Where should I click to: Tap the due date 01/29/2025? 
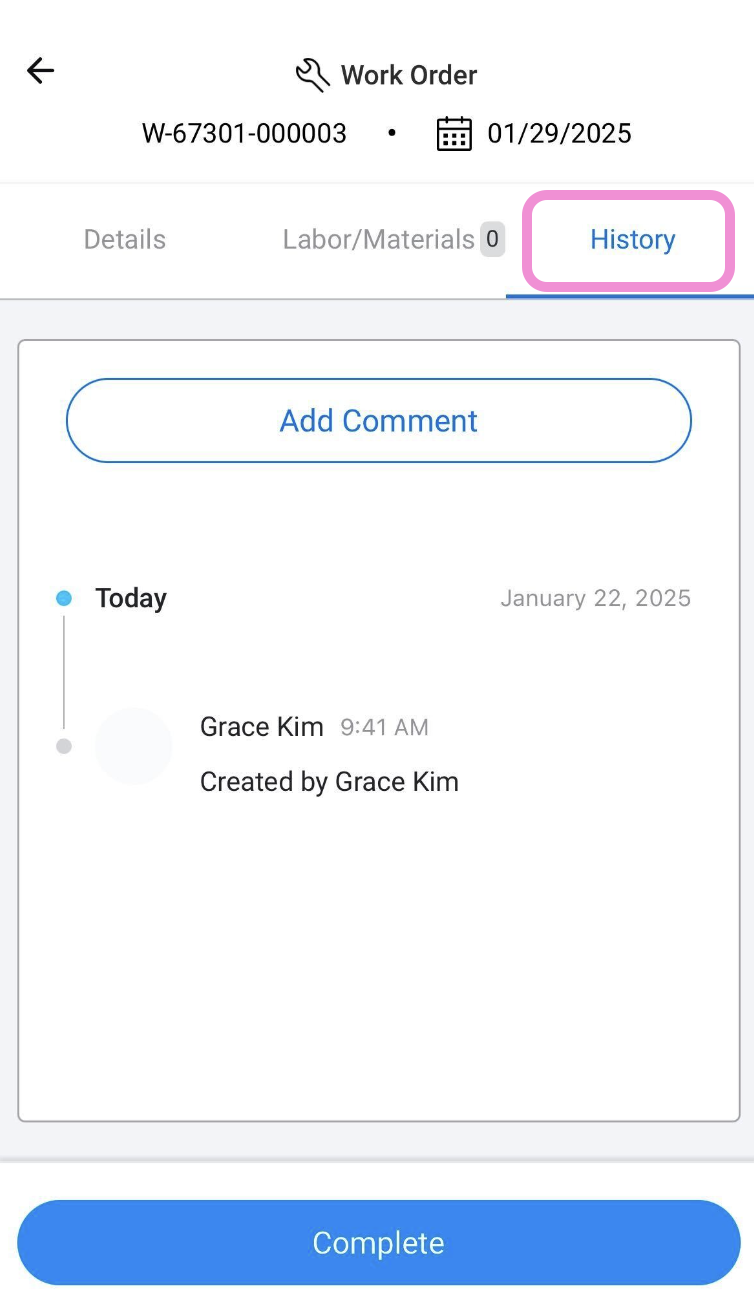(559, 134)
